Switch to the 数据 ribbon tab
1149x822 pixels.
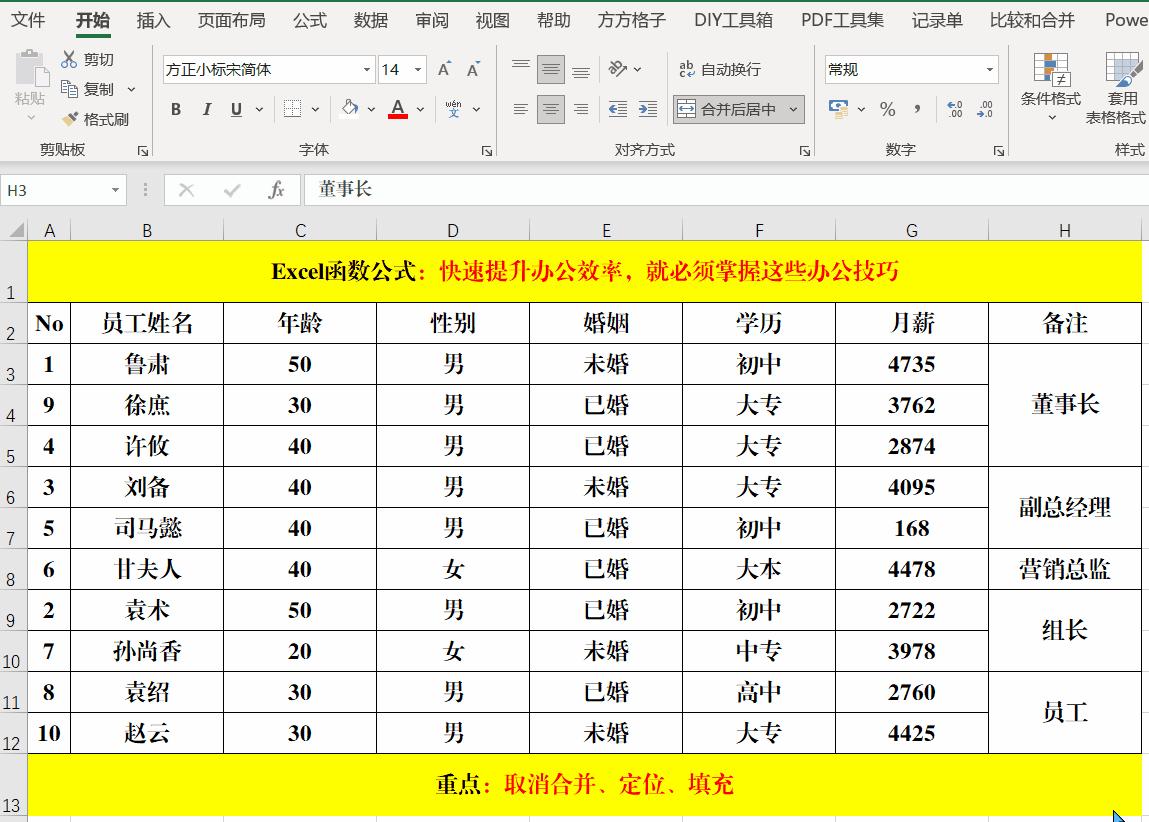click(x=369, y=20)
